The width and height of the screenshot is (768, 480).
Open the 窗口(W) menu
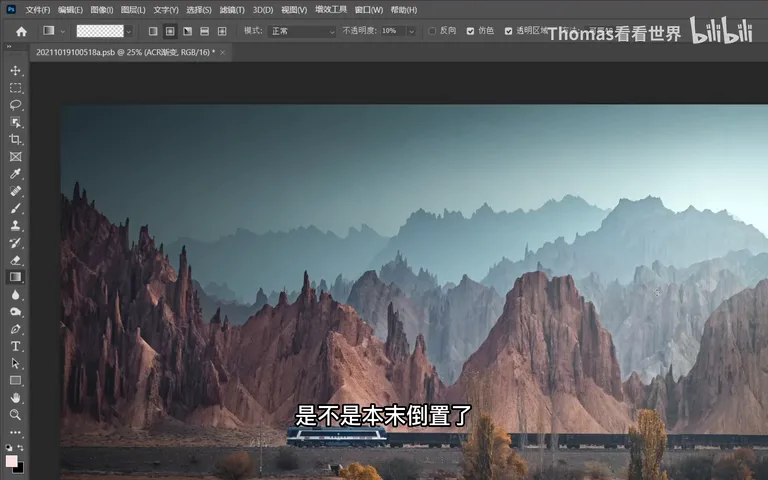[x=368, y=10]
